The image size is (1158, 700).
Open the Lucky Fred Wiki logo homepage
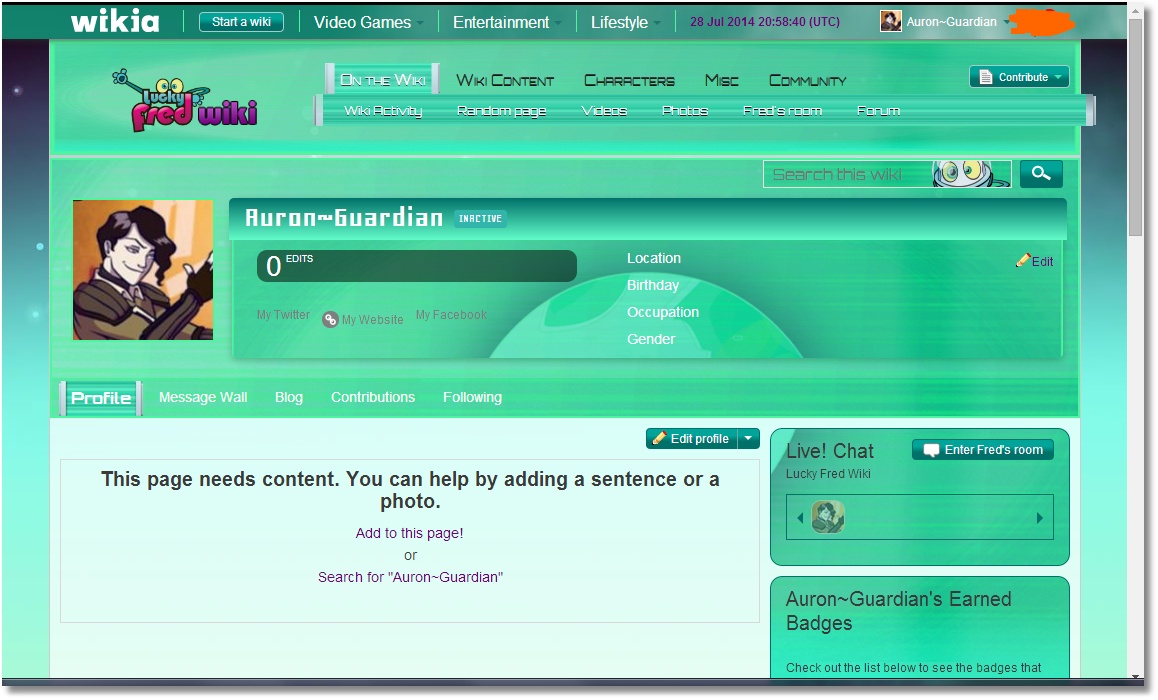[185, 100]
